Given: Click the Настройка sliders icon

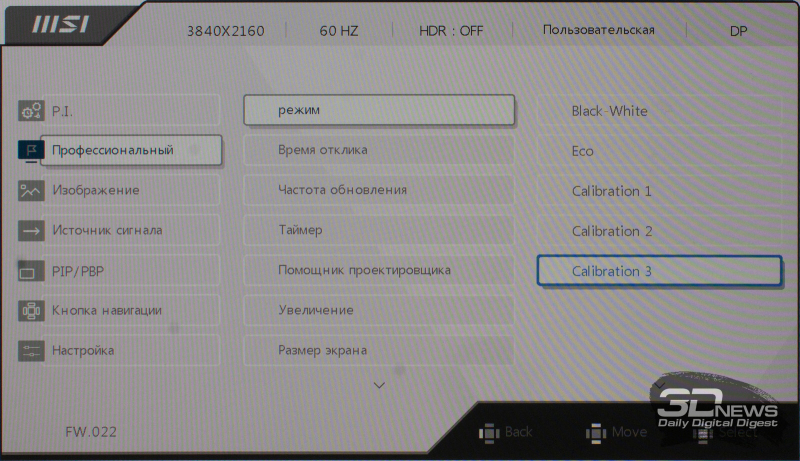Looking at the screenshot, I should [31, 351].
